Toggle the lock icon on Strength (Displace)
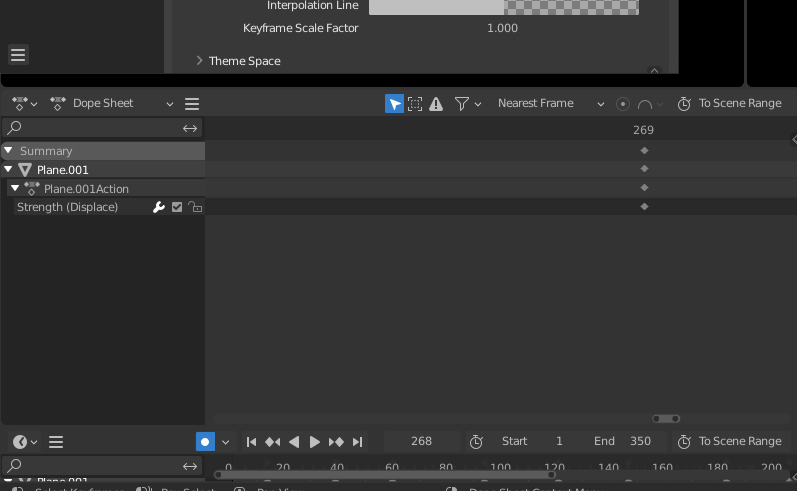 [195, 207]
